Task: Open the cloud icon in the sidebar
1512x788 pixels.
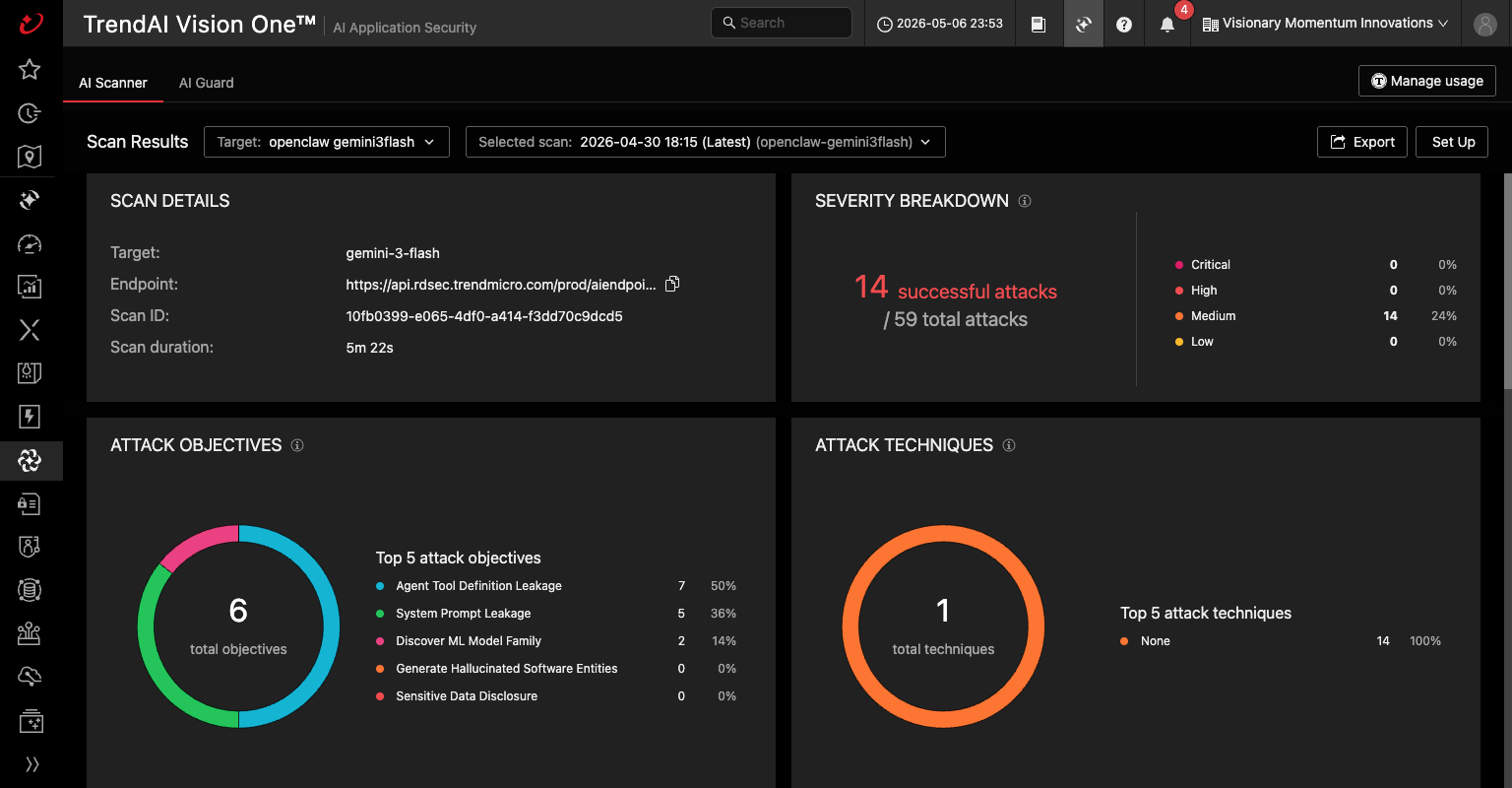Action: pyautogui.click(x=30, y=677)
